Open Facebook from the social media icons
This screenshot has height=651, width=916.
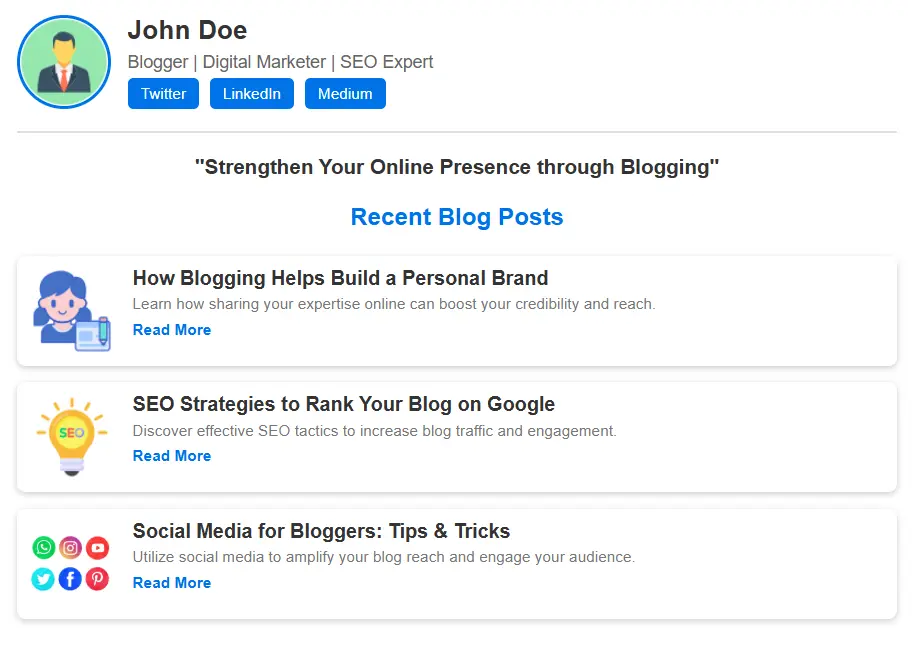pyautogui.click(x=70, y=579)
